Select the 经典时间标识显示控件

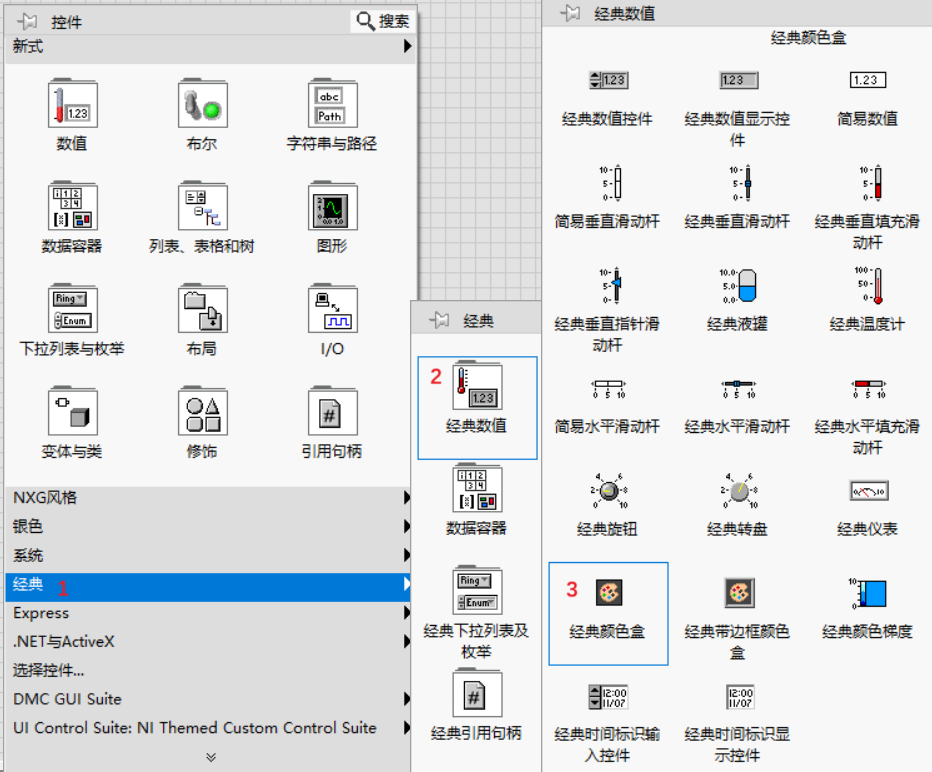click(739, 696)
